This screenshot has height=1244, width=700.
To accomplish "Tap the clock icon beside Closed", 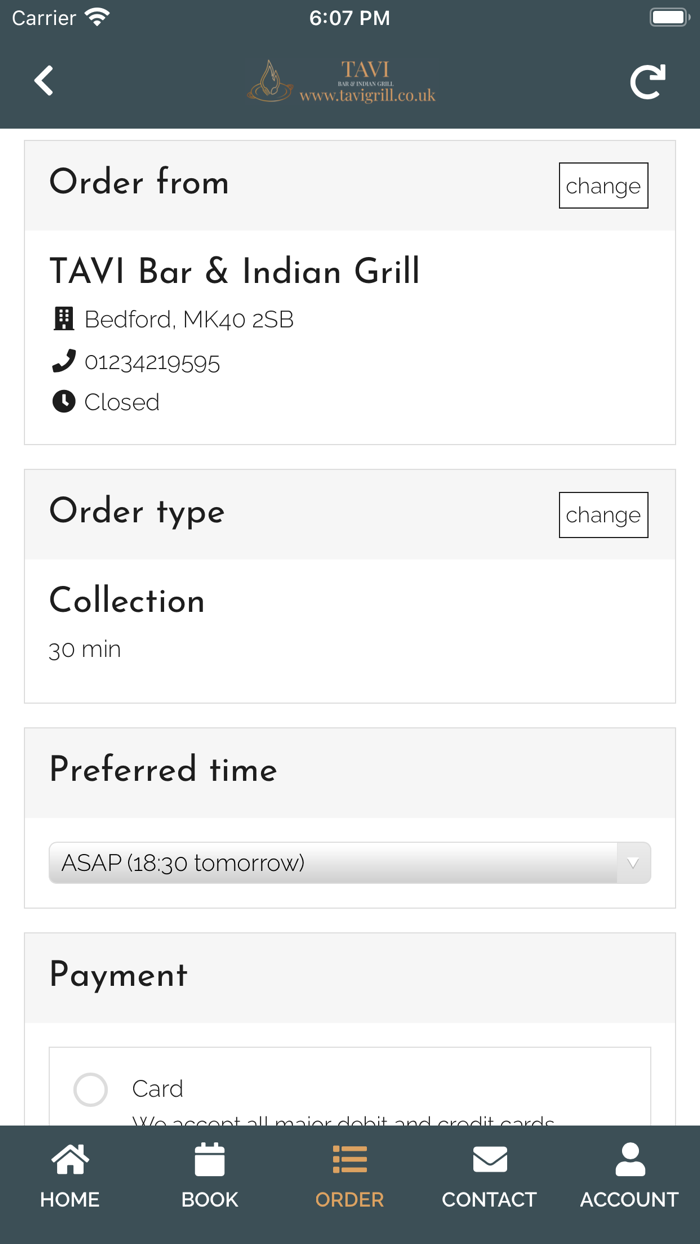I will tap(63, 402).
